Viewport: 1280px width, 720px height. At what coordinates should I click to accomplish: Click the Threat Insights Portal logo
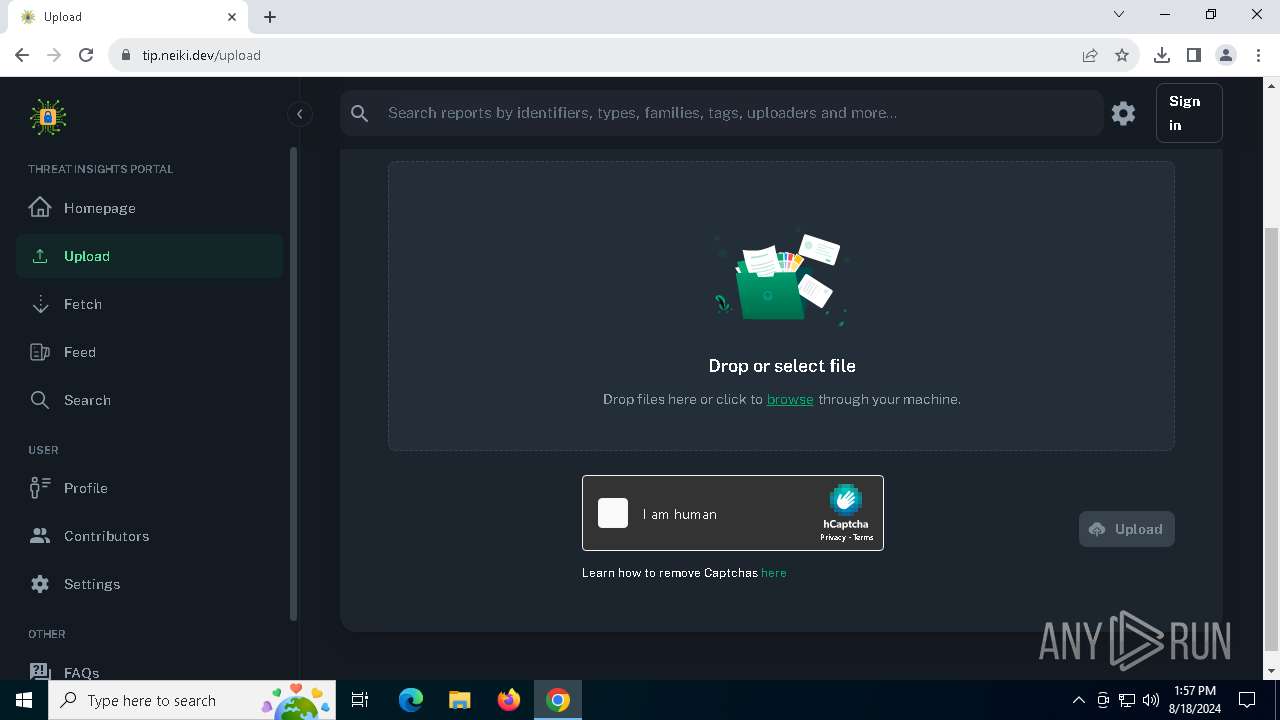click(x=47, y=117)
